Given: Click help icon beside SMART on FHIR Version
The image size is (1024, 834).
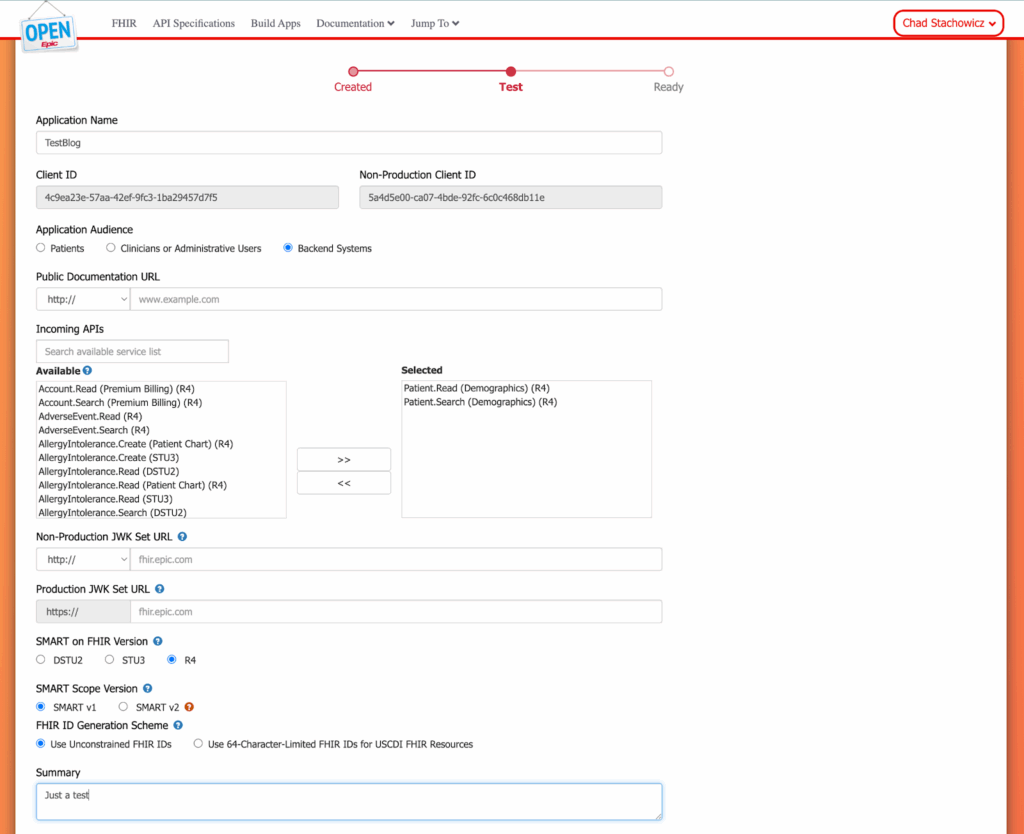Looking at the screenshot, I should [x=158, y=641].
